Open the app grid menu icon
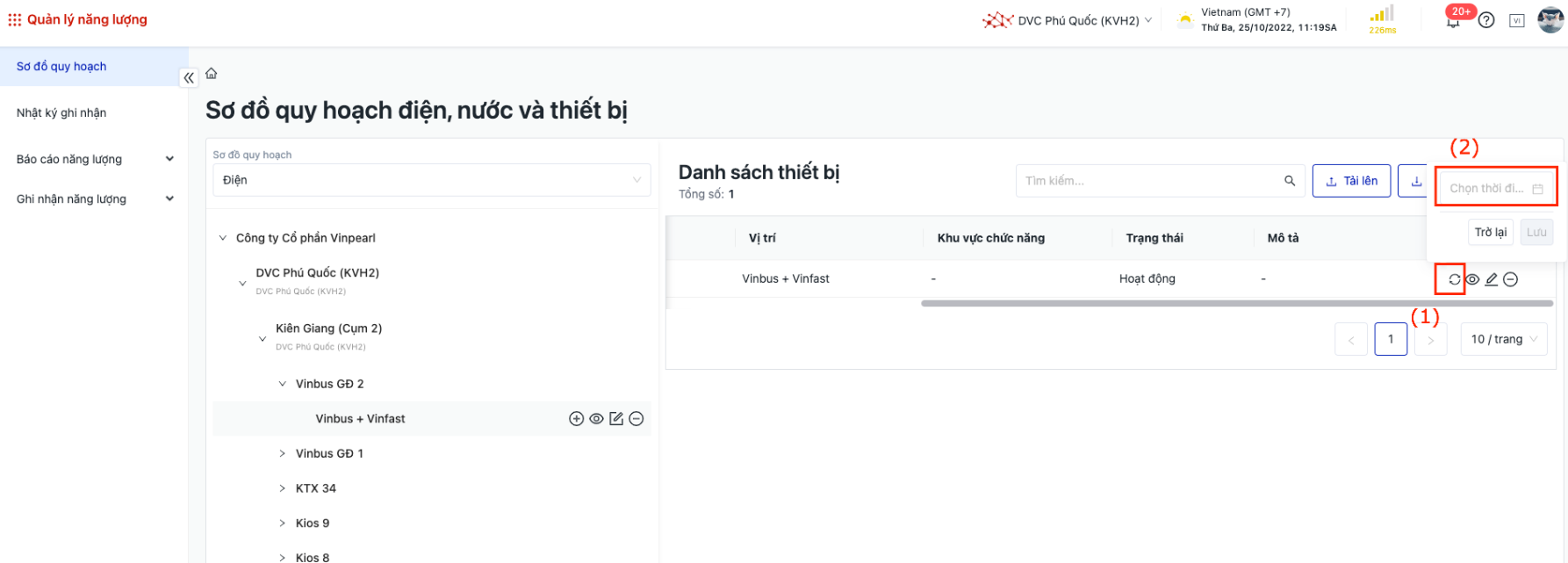1568x563 pixels. pyautogui.click(x=14, y=19)
